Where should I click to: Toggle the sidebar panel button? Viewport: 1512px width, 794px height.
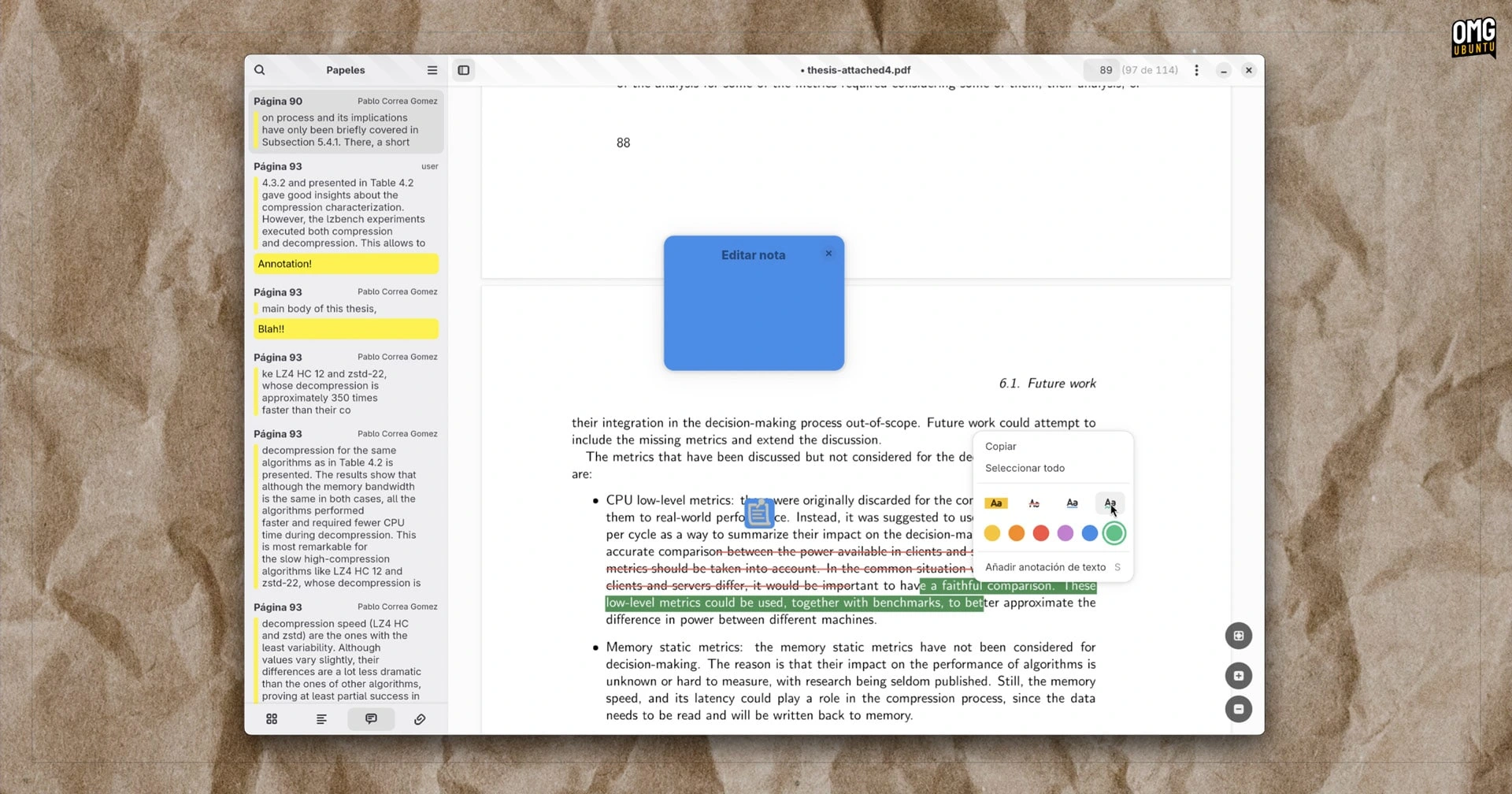[464, 70]
